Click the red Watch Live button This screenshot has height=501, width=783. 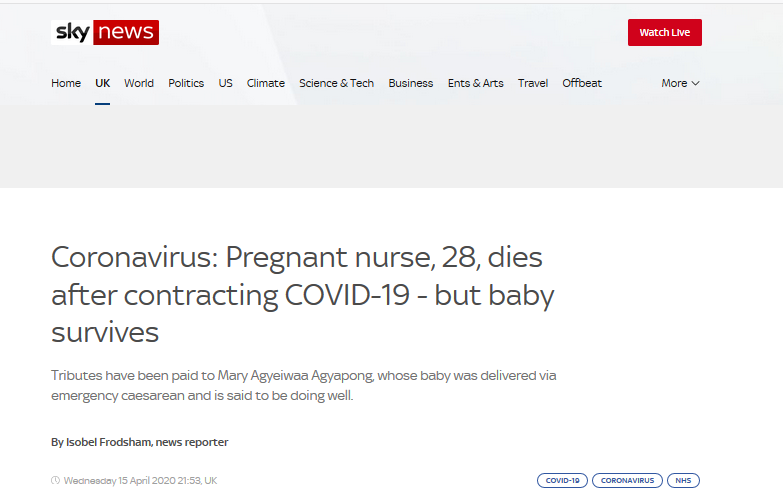click(x=665, y=32)
